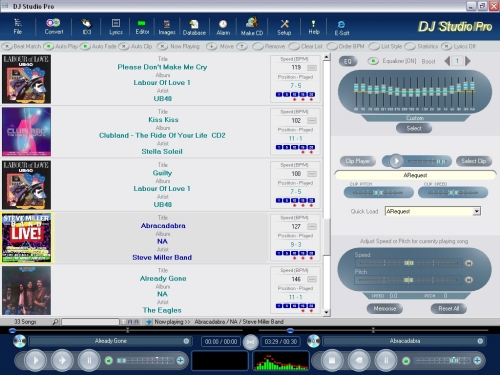Click the Memorise button
This screenshot has height=375, width=500.
click(x=385, y=309)
